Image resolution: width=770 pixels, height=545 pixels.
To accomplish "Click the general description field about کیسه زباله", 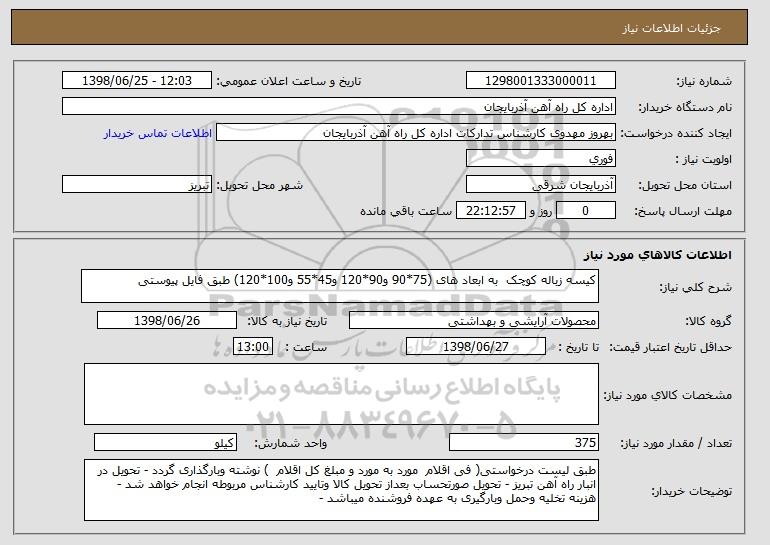I will (x=340, y=286).
